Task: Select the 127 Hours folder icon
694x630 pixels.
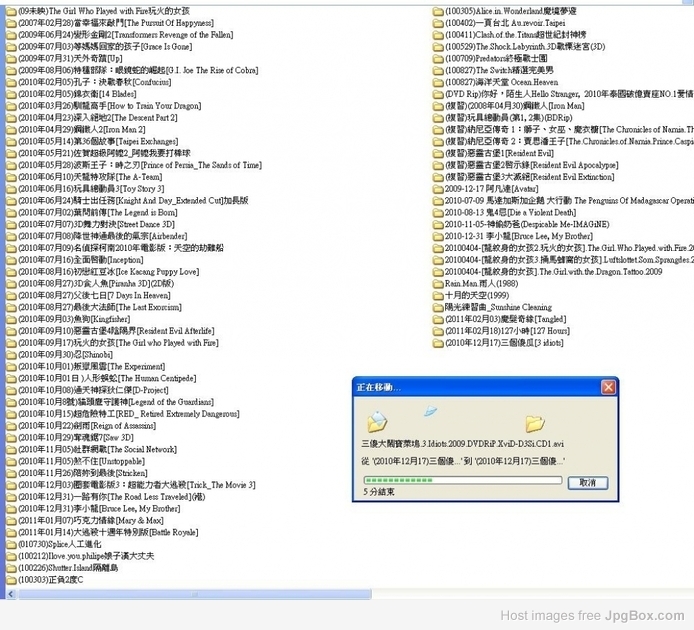Action: pos(437,331)
